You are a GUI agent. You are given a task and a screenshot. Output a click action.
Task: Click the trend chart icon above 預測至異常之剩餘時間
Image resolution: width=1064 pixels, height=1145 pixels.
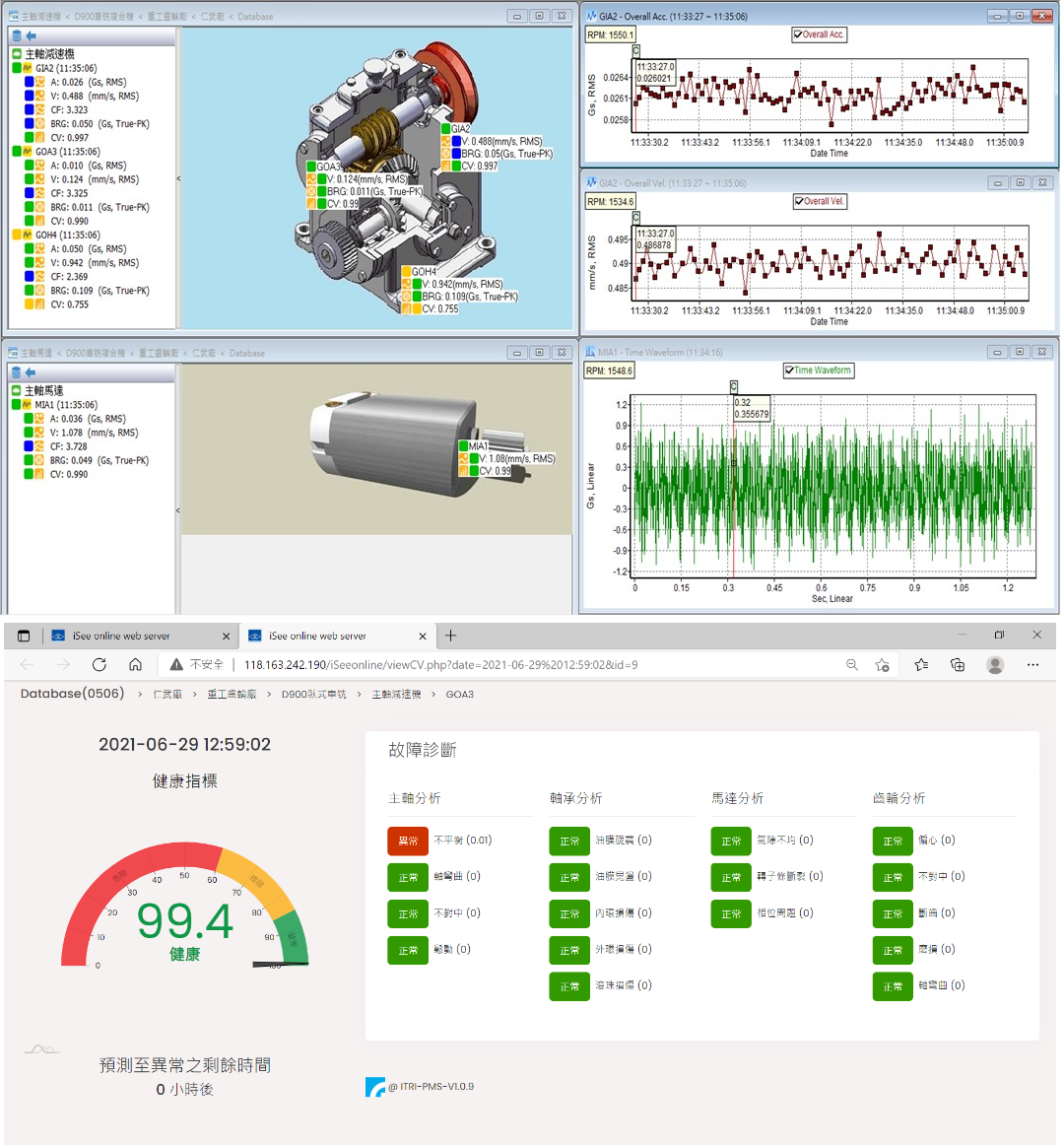[41, 1049]
